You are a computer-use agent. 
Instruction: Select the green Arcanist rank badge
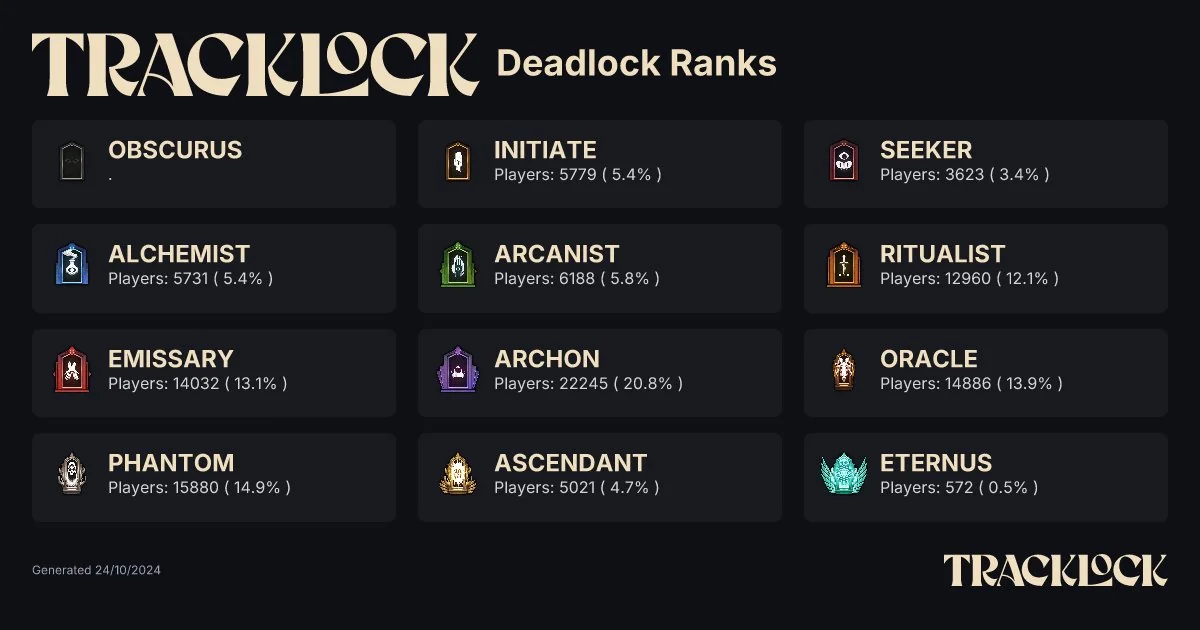pyautogui.click(x=457, y=266)
